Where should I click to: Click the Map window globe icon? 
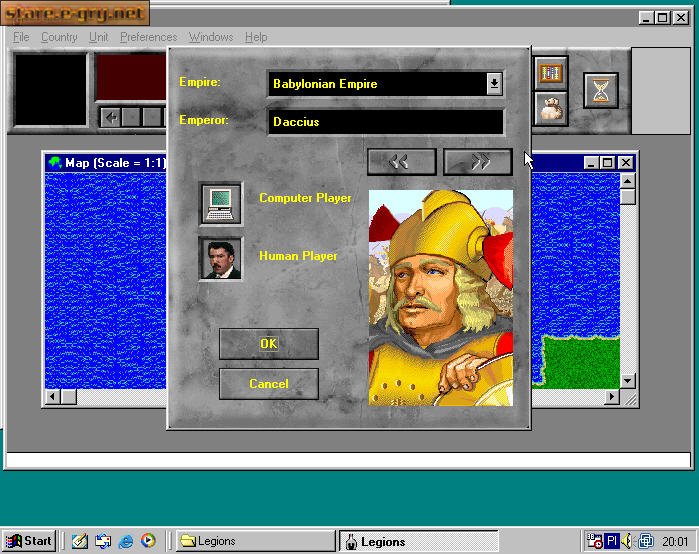point(55,163)
